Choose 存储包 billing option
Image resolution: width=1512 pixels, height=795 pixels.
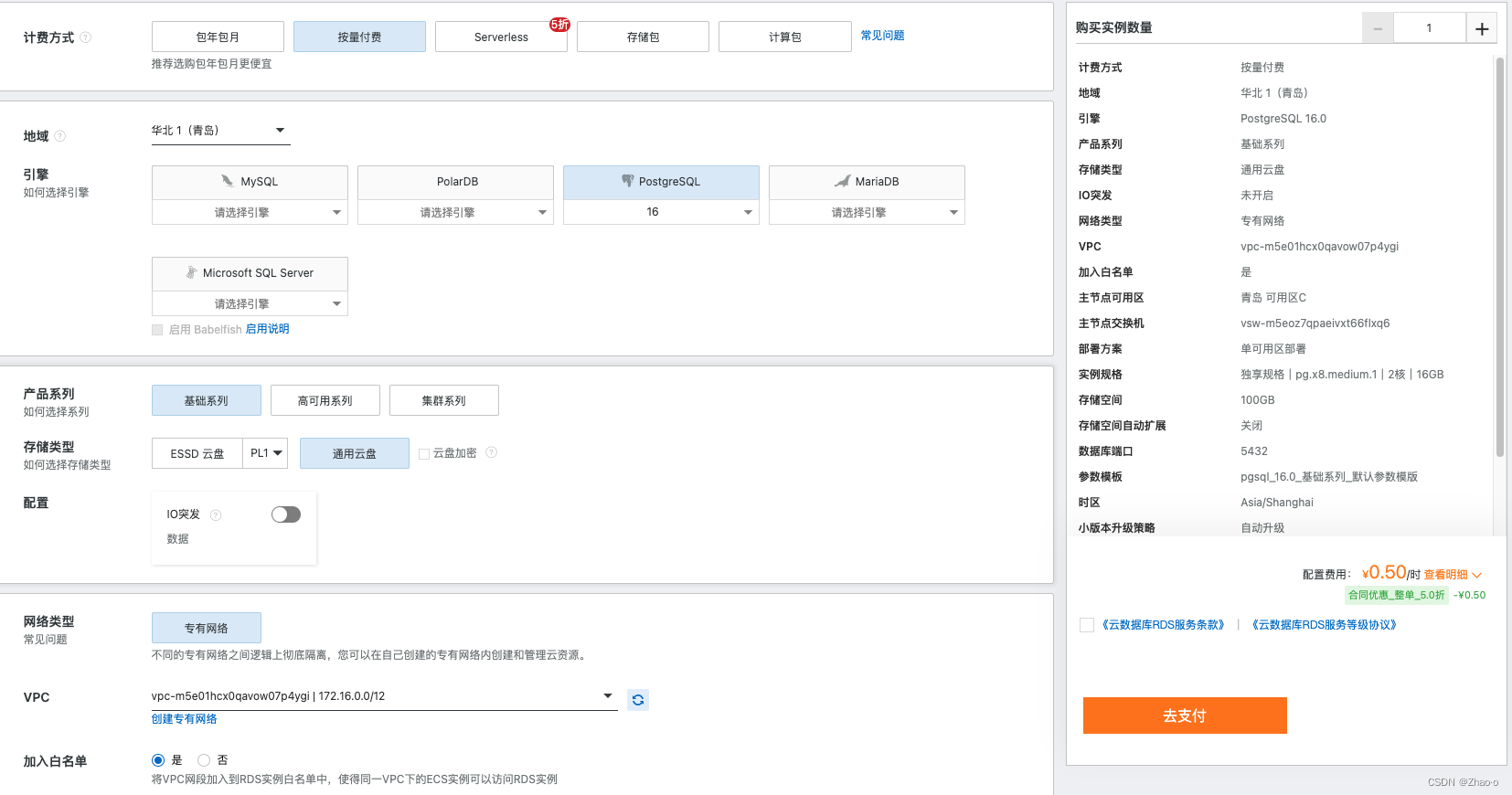tap(643, 37)
